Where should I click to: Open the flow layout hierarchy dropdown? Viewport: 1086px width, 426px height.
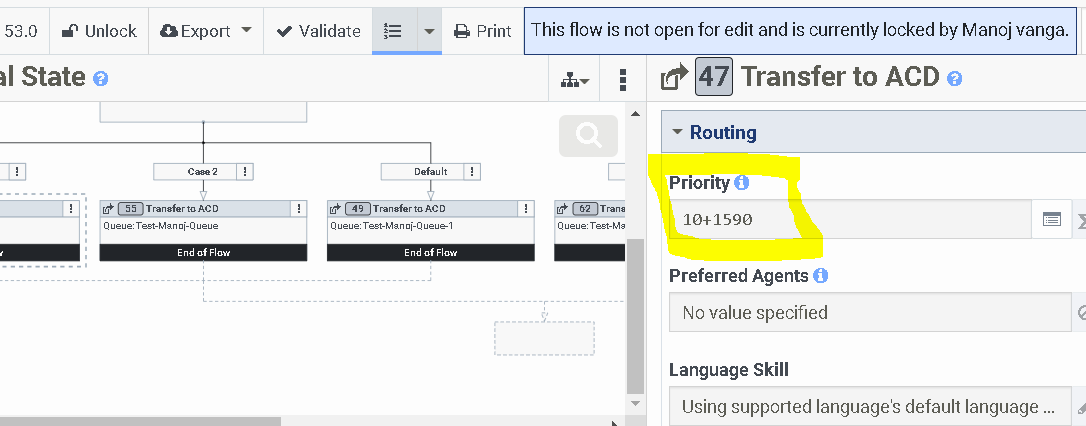(x=575, y=79)
